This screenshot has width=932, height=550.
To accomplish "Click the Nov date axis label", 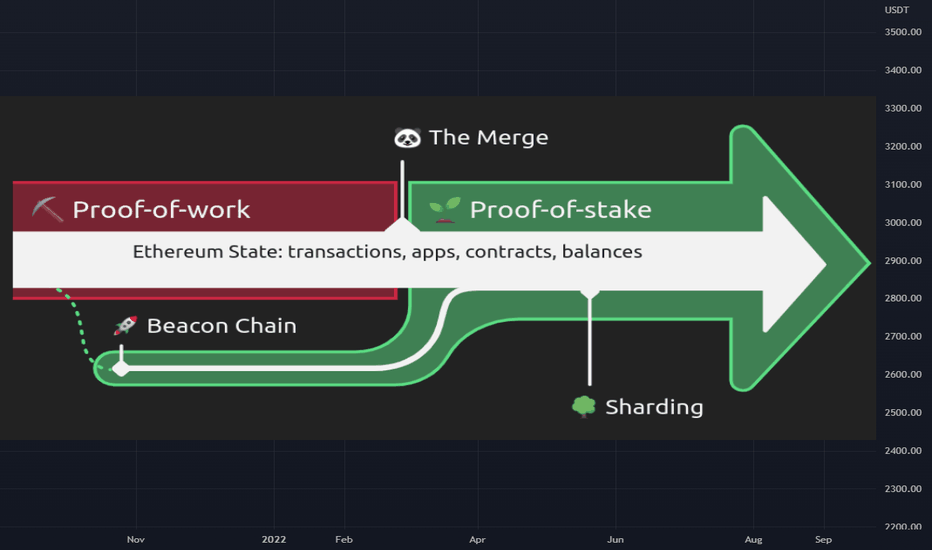I will pos(136,539).
